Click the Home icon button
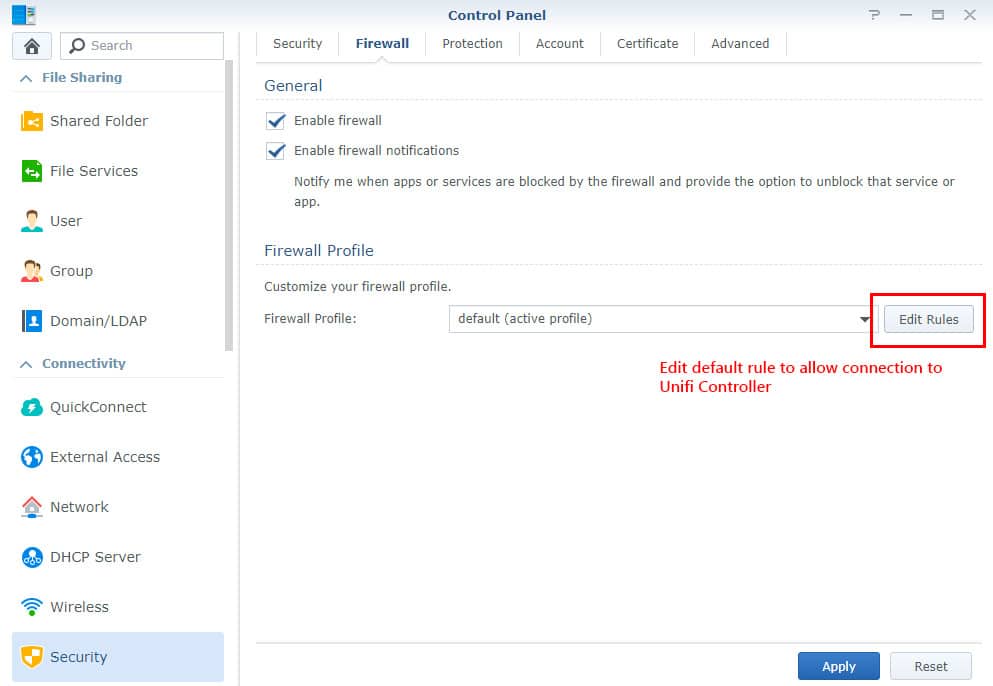Image resolution: width=993 pixels, height=686 pixels. 32,46
